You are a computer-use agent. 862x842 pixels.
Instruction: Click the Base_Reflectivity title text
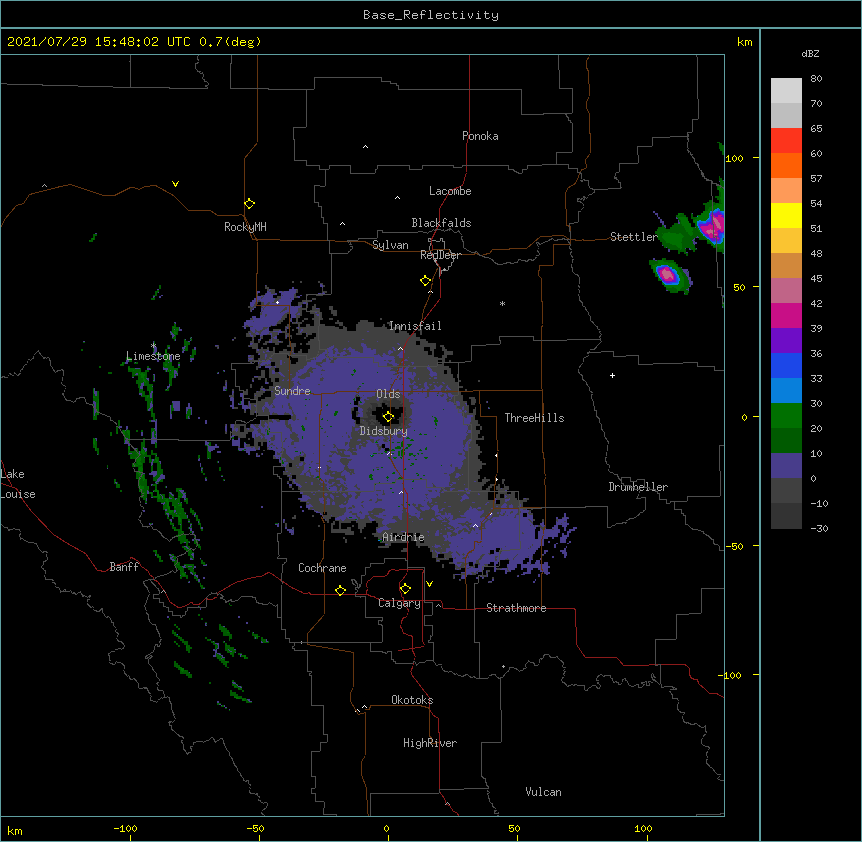coord(431,15)
